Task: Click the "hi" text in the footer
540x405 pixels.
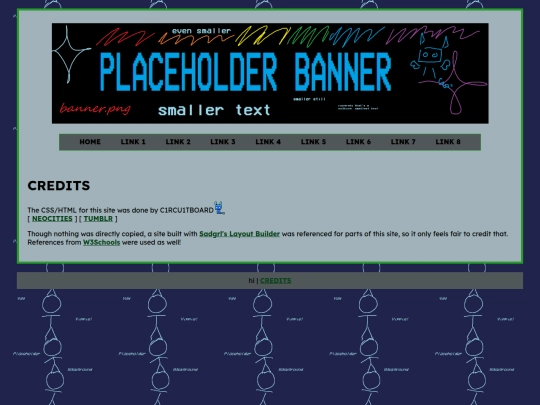Action: [x=251, y=281]
